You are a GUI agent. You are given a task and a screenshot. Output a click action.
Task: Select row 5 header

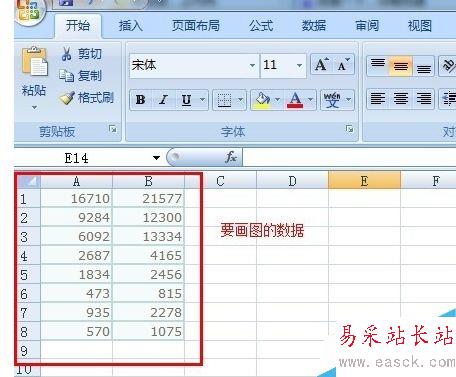pyautogui.click(x=28, y=275)
